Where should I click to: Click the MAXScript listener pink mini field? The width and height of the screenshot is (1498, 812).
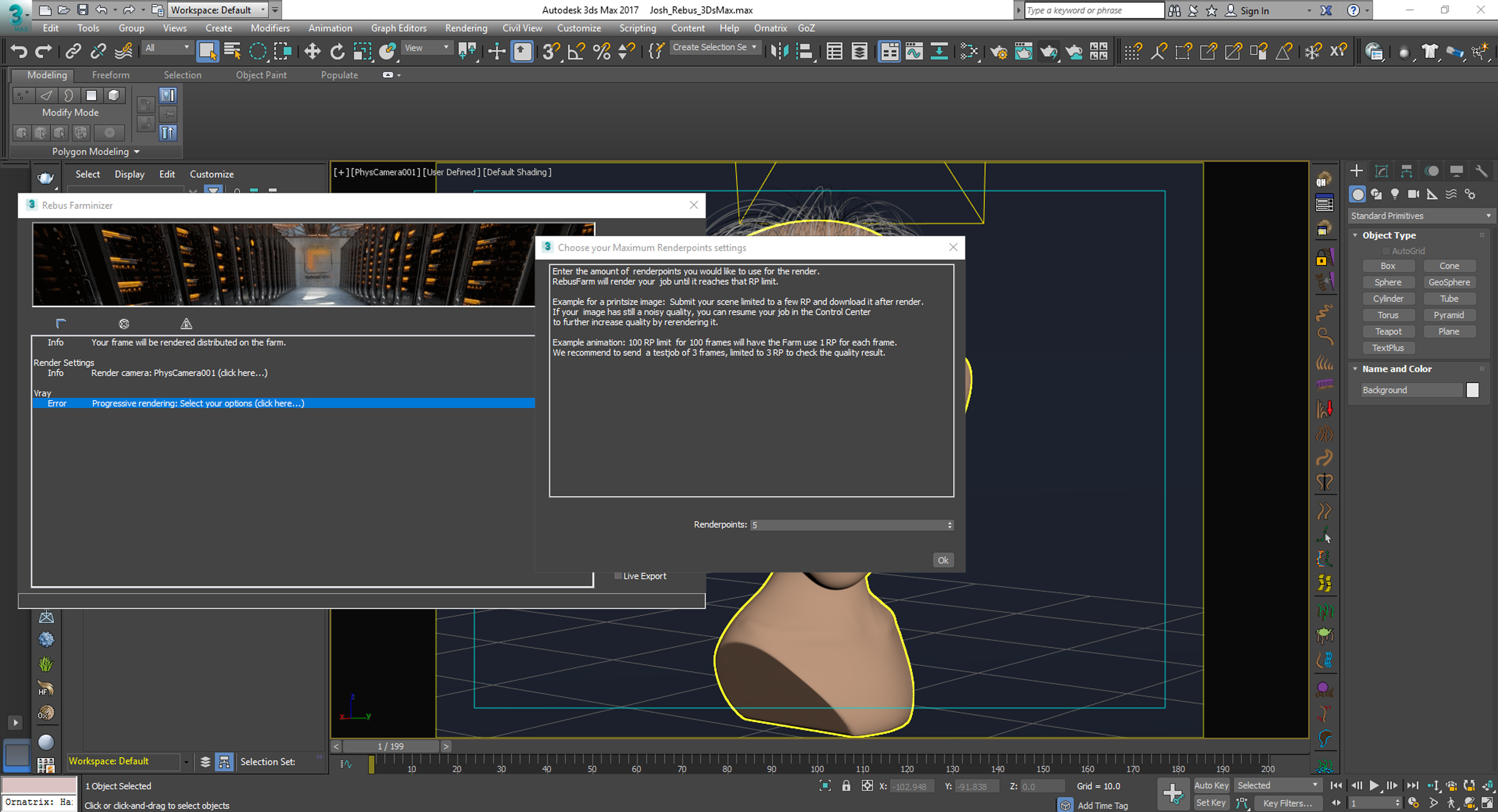[x=39, y=785]
